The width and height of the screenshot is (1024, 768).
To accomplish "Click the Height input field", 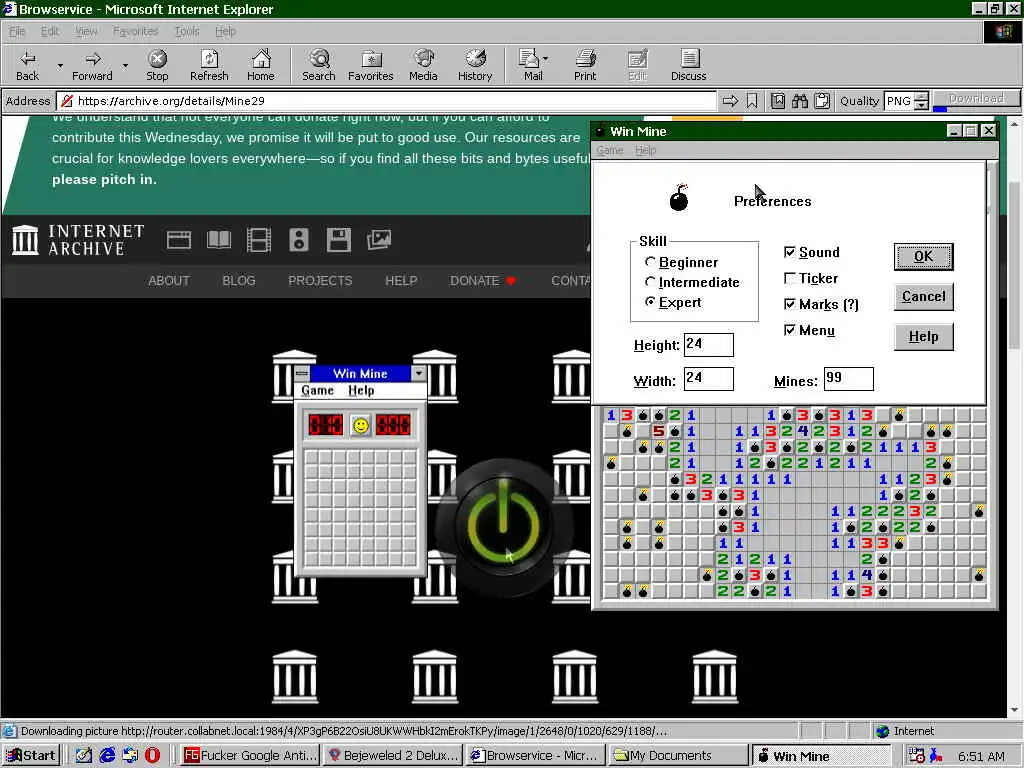I will (x=709, y=345).
